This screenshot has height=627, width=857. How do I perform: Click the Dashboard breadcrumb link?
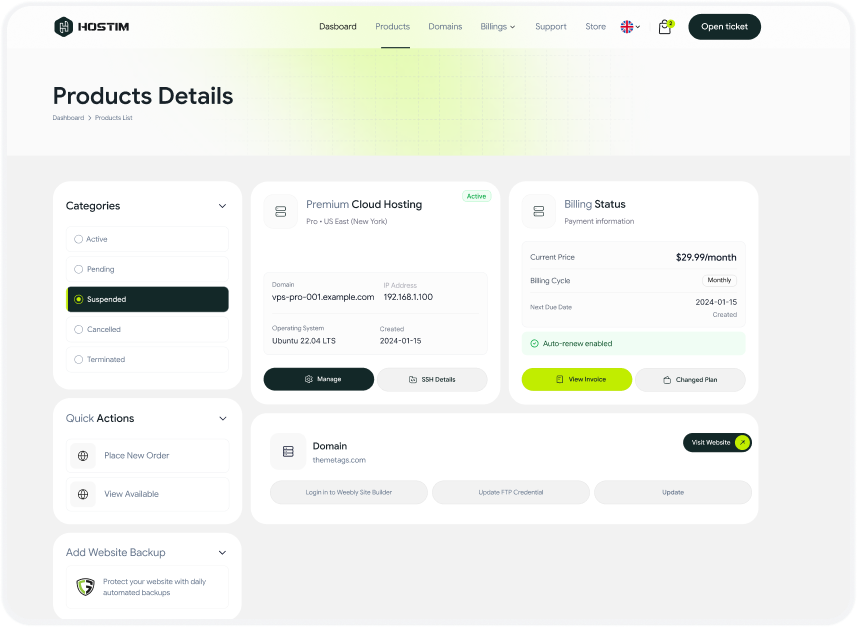coord(68,118)
